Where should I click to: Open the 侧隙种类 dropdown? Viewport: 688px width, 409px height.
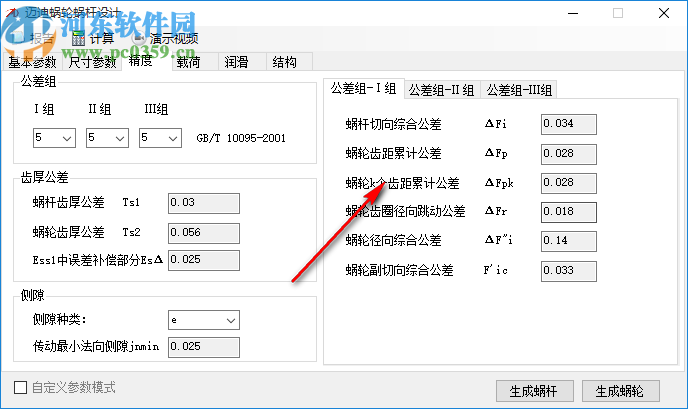click(x=204, y=320)
